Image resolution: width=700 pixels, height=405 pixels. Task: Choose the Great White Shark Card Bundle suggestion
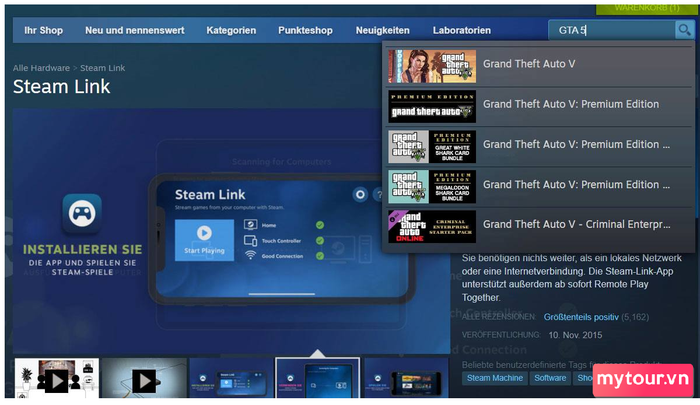pos(539,146)
